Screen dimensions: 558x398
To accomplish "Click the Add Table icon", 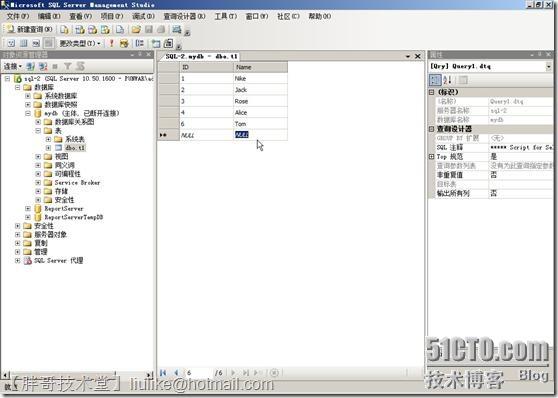I will click(x=156, y=43).
